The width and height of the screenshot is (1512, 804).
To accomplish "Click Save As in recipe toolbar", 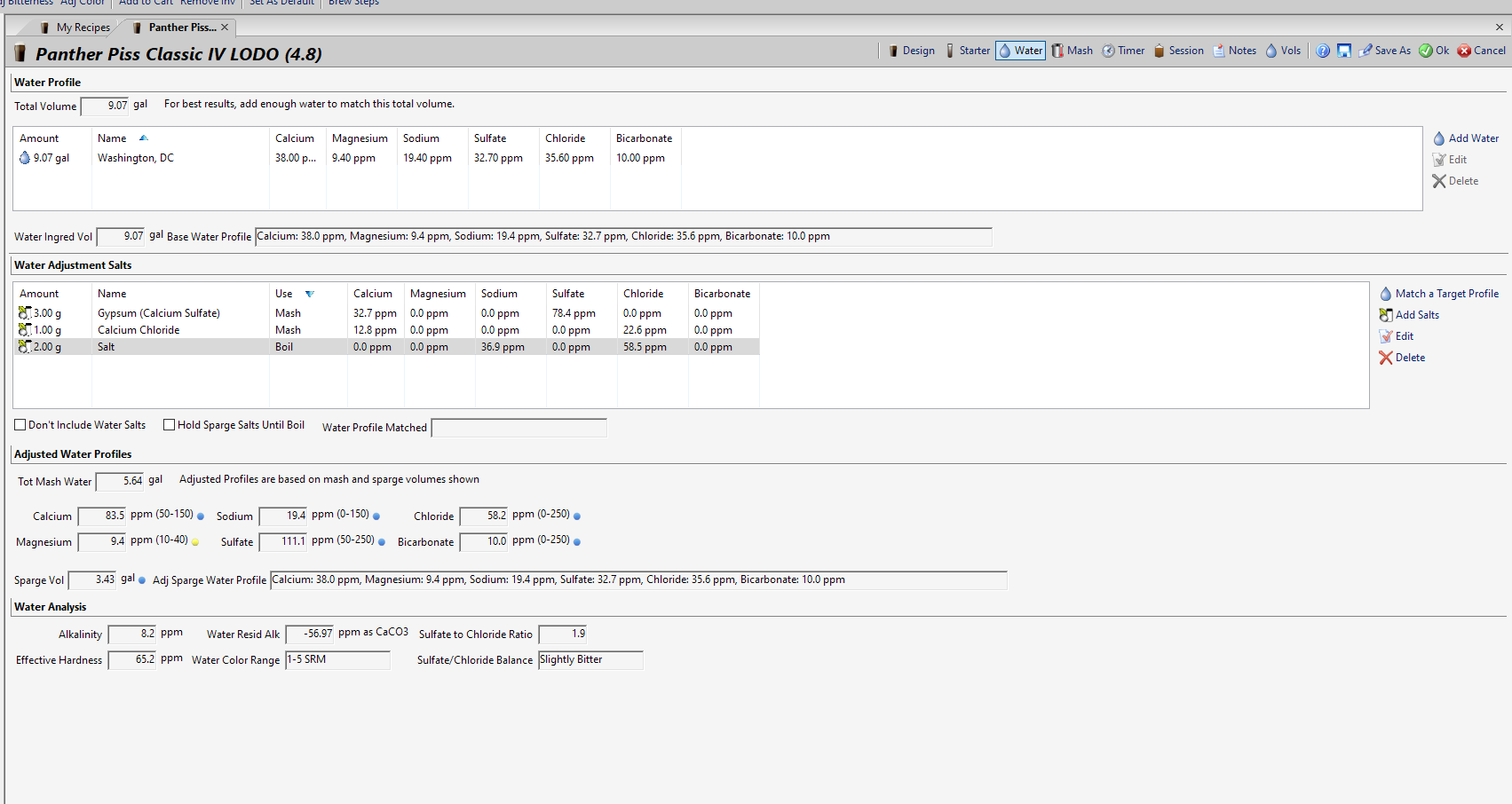I will coord(1384,51).
